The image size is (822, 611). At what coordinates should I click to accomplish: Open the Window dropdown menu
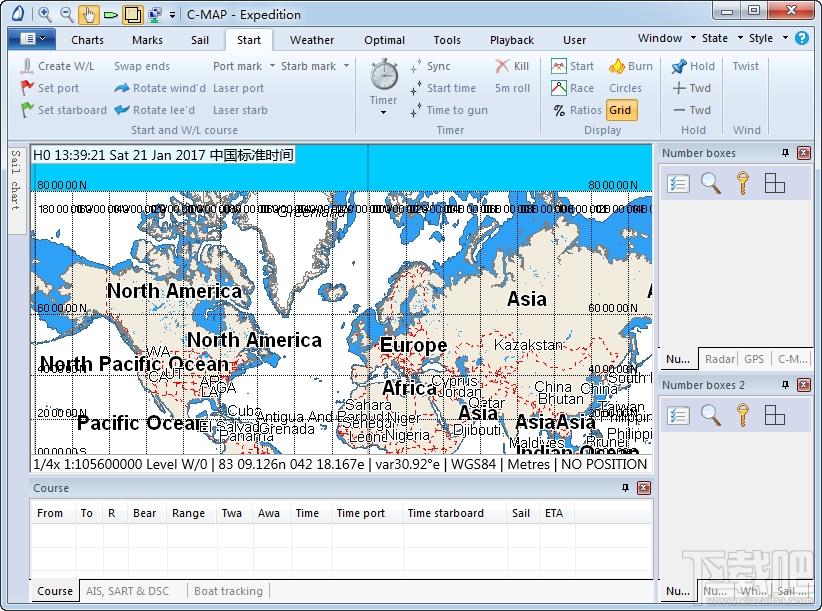666,38
